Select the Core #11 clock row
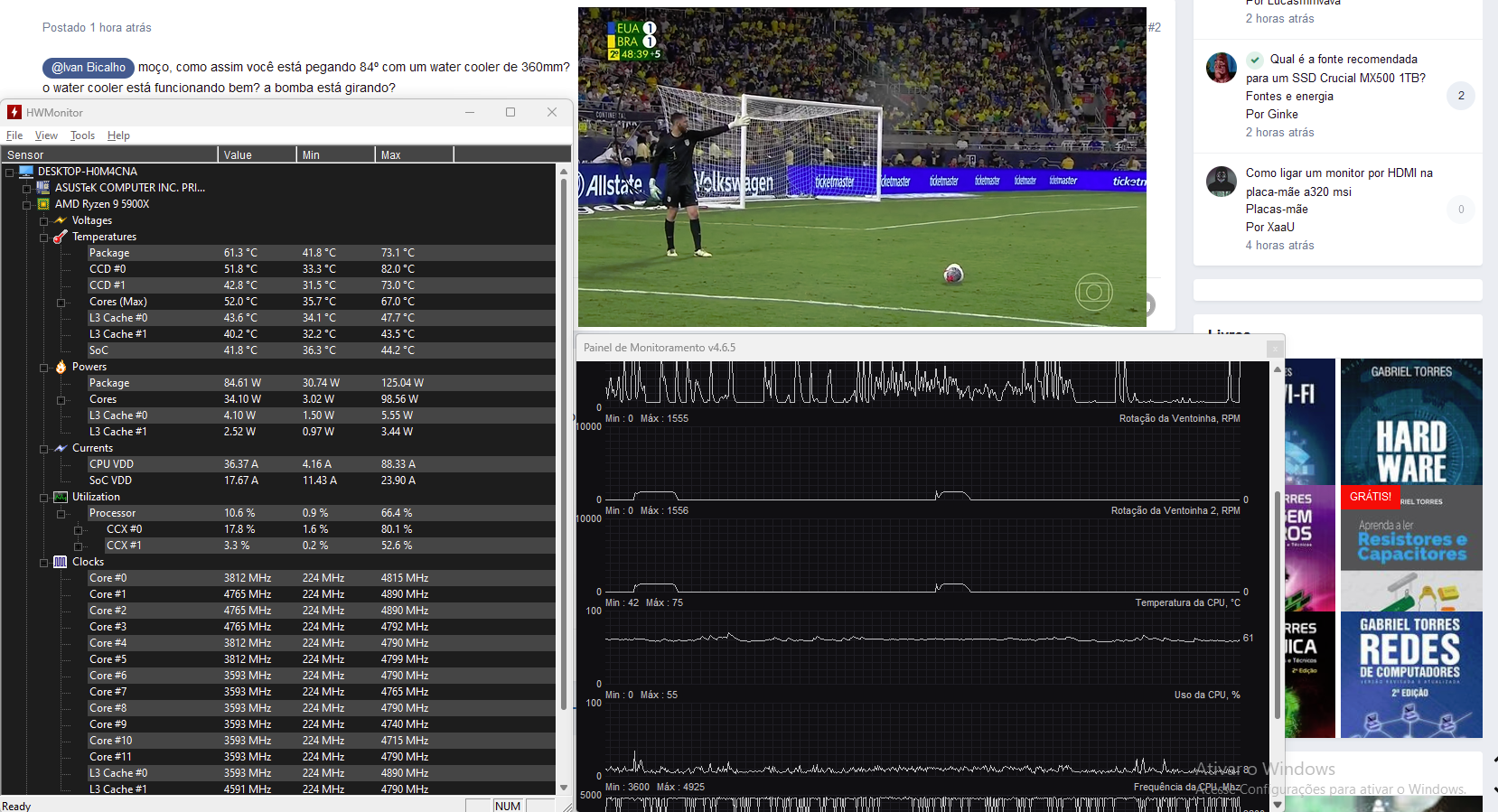 (x=321, y=757)
